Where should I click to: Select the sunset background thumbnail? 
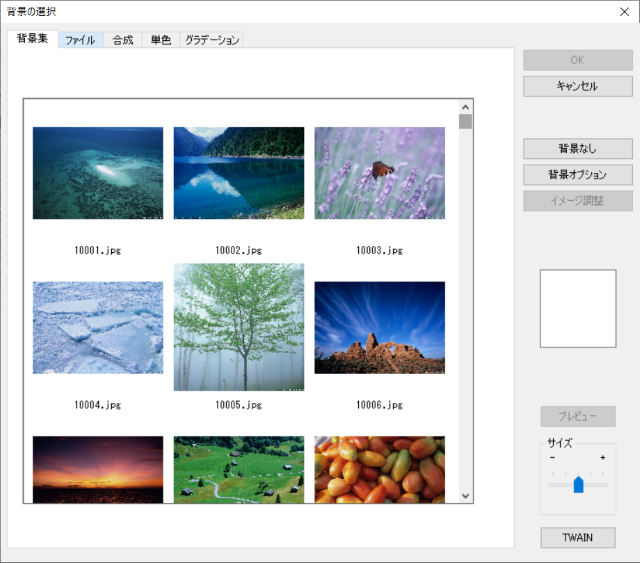click(x=98, y=470)
